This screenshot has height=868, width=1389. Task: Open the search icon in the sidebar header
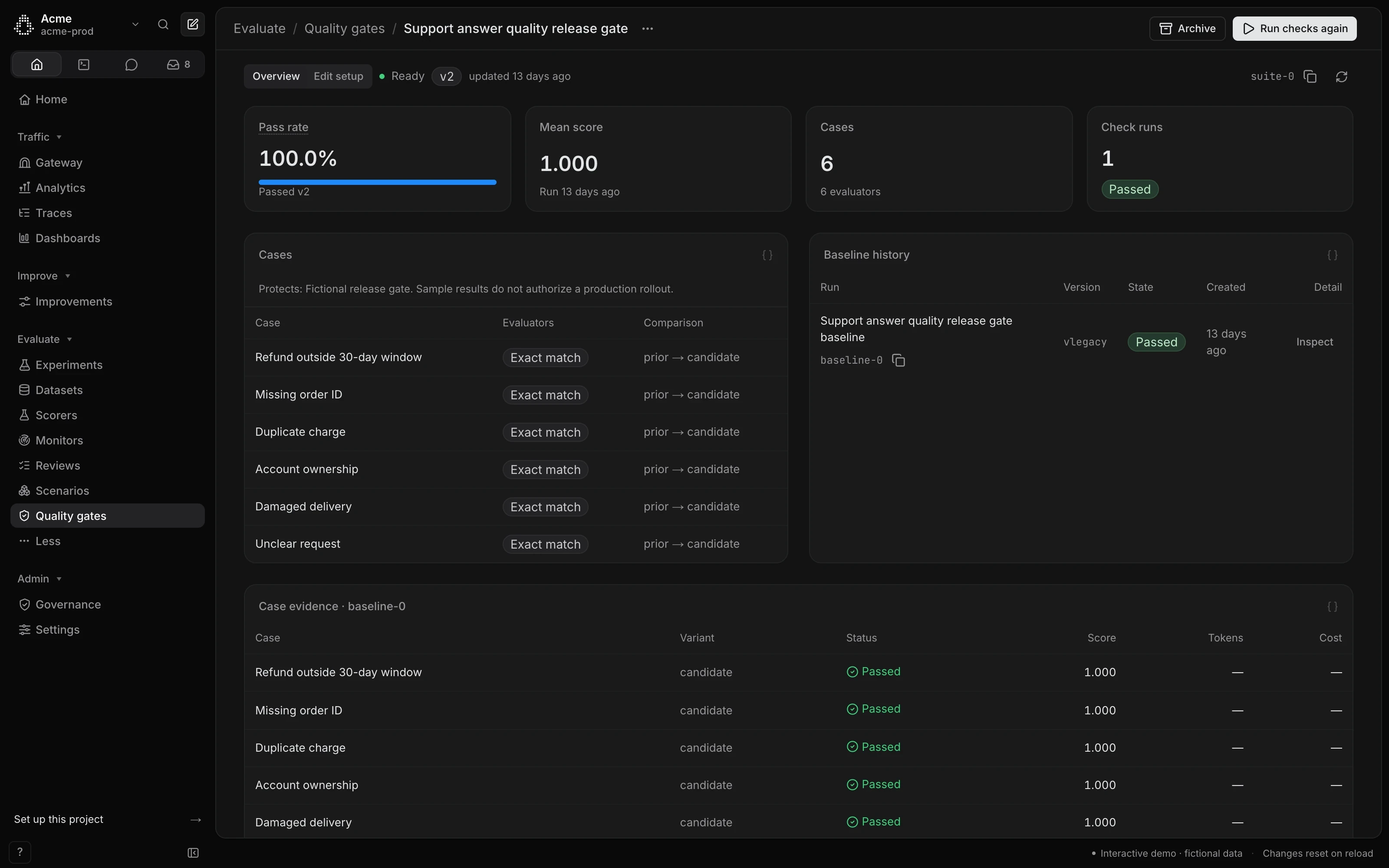point(163,24)
